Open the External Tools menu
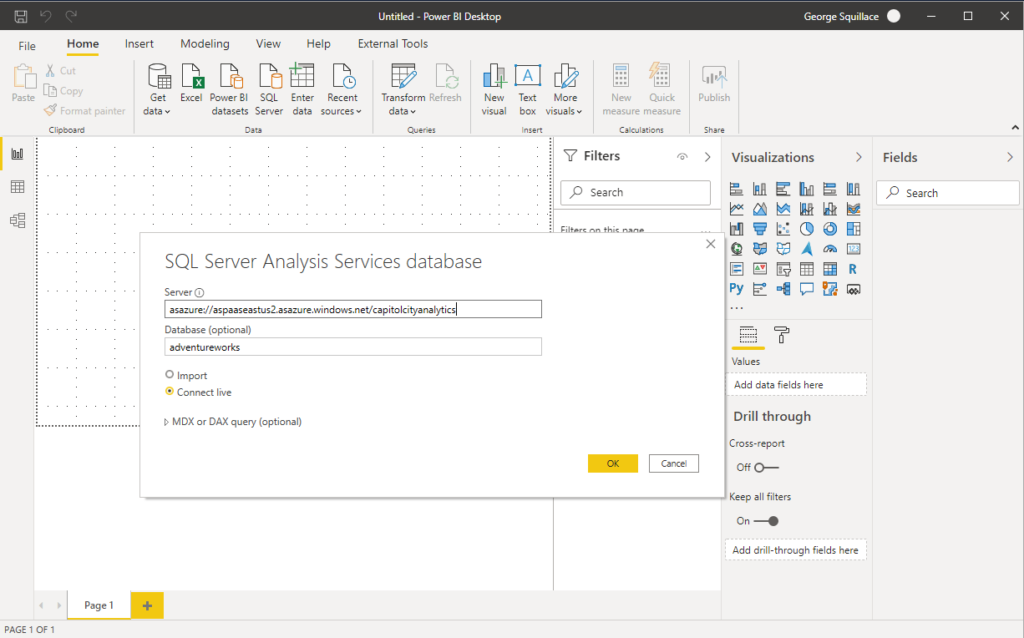The height and width of the screenshot is (638, 1024). [392, 44]
